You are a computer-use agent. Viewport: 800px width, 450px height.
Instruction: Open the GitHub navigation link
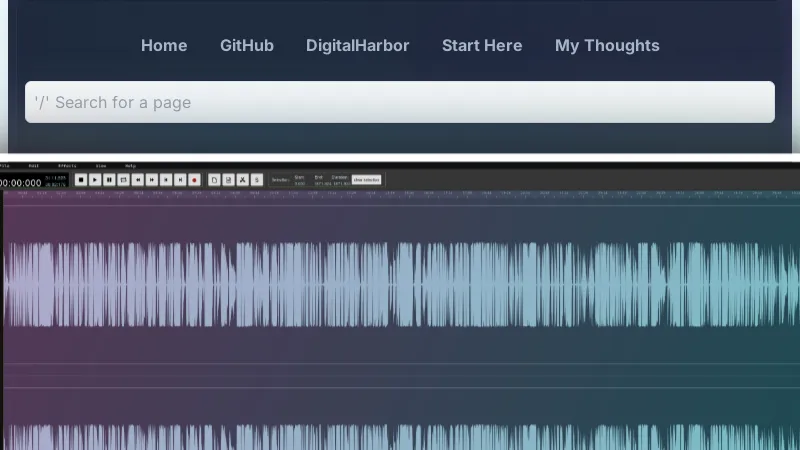(x=247, y=45)
